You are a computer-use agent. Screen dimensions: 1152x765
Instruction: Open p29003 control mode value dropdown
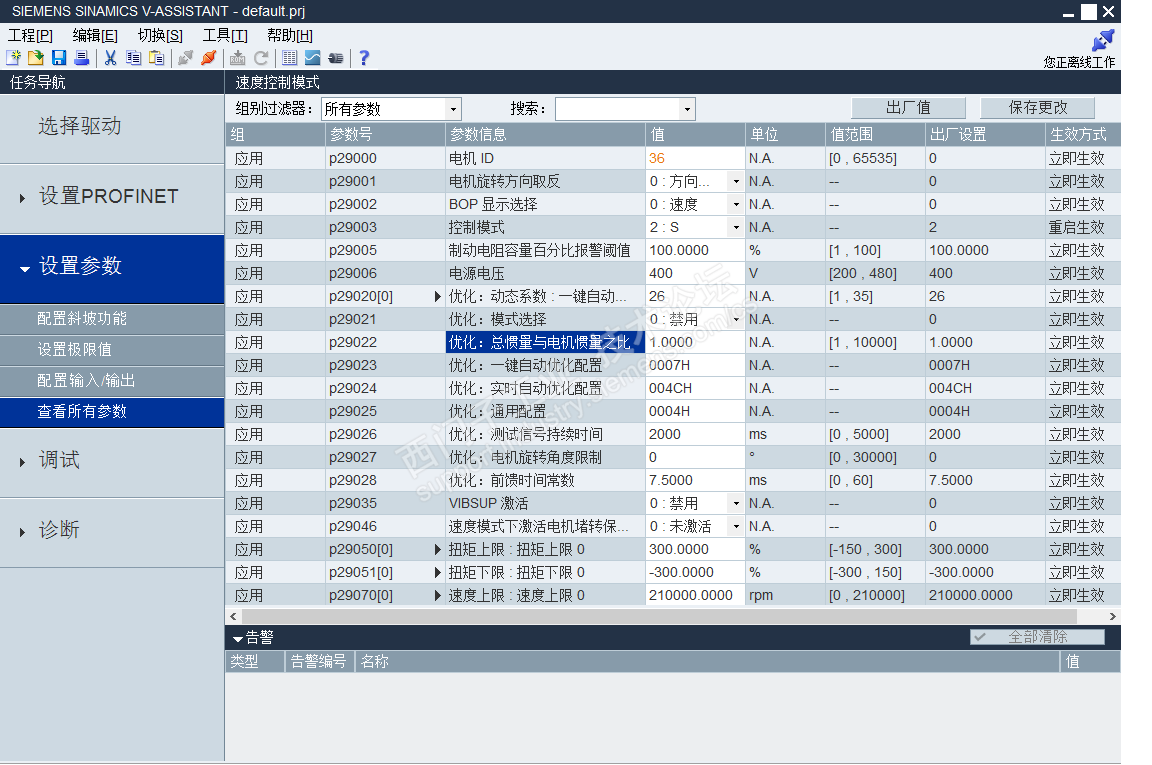(735, 227)
